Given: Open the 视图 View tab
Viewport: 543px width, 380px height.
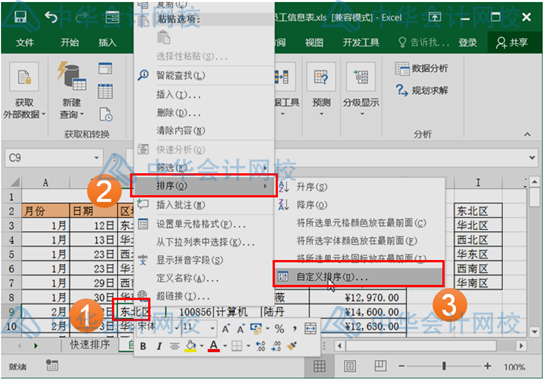Looking at the screenshot, I should [x=314, y=43].
